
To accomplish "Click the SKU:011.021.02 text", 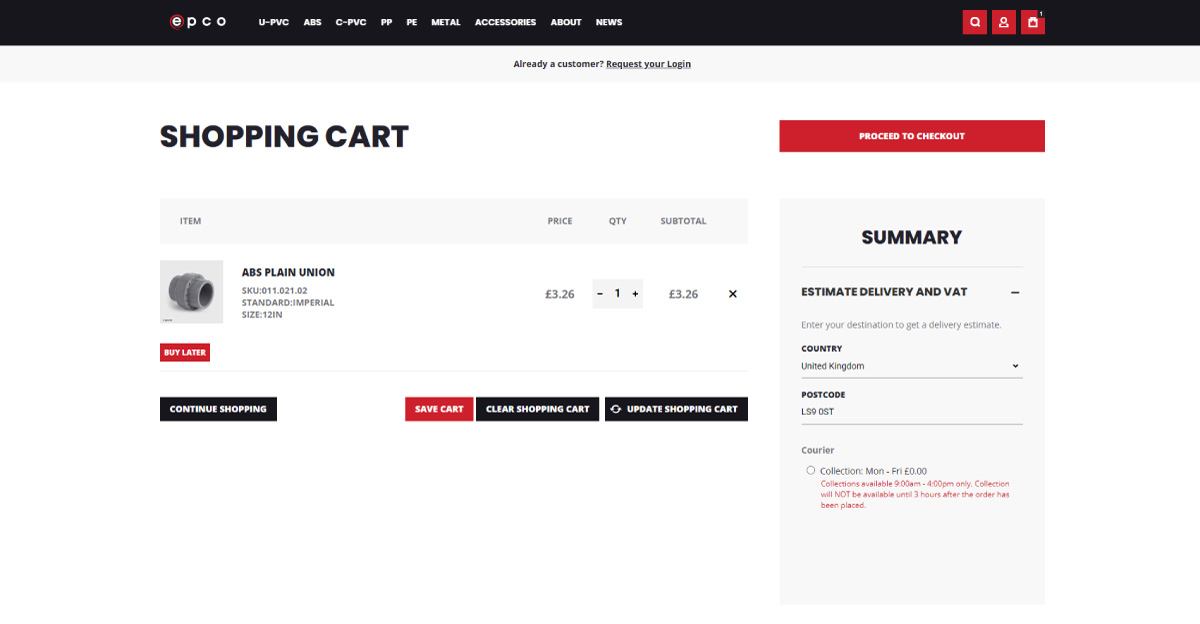I will click(275, 291).
